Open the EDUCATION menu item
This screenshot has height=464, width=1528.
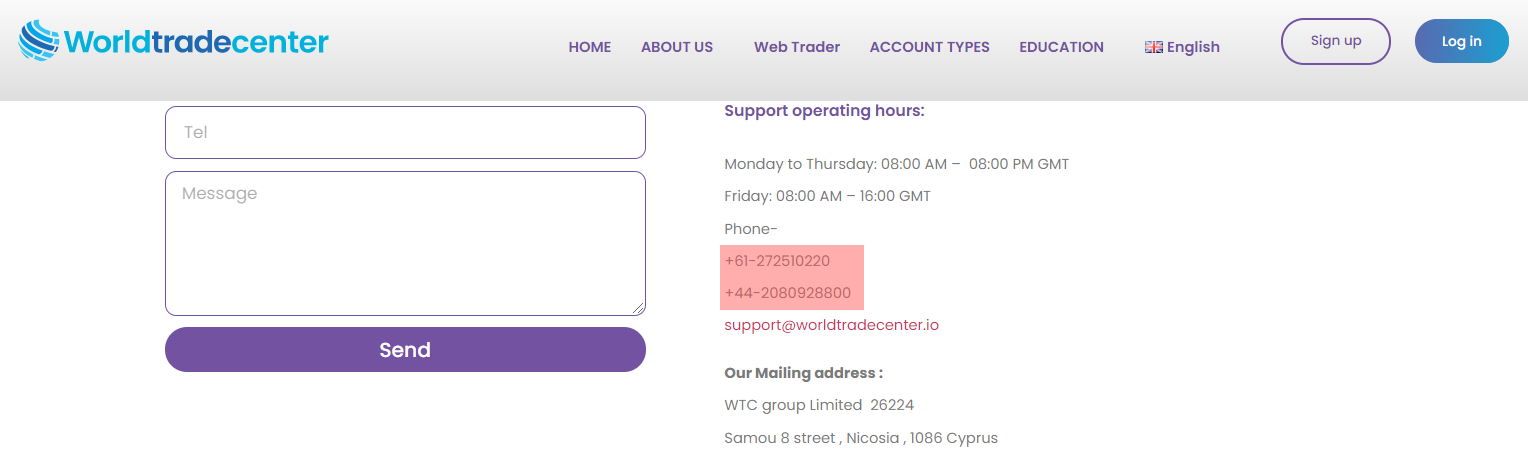click(1061, 47)
